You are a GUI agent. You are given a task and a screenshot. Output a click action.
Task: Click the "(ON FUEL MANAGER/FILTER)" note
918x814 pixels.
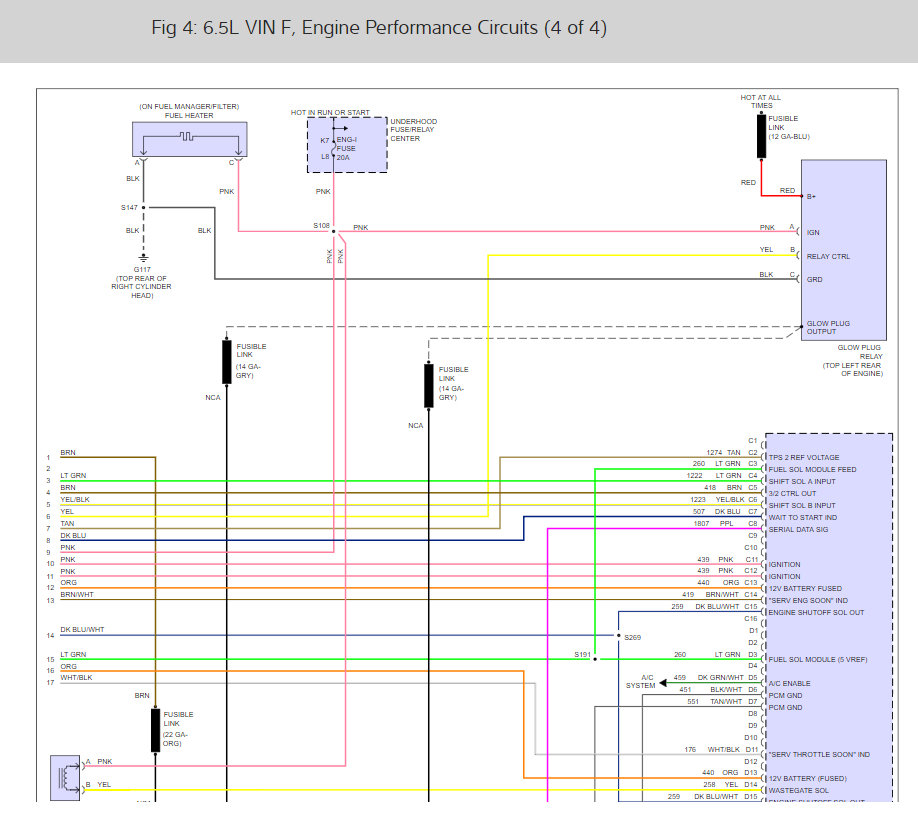[x=189, y=107]
